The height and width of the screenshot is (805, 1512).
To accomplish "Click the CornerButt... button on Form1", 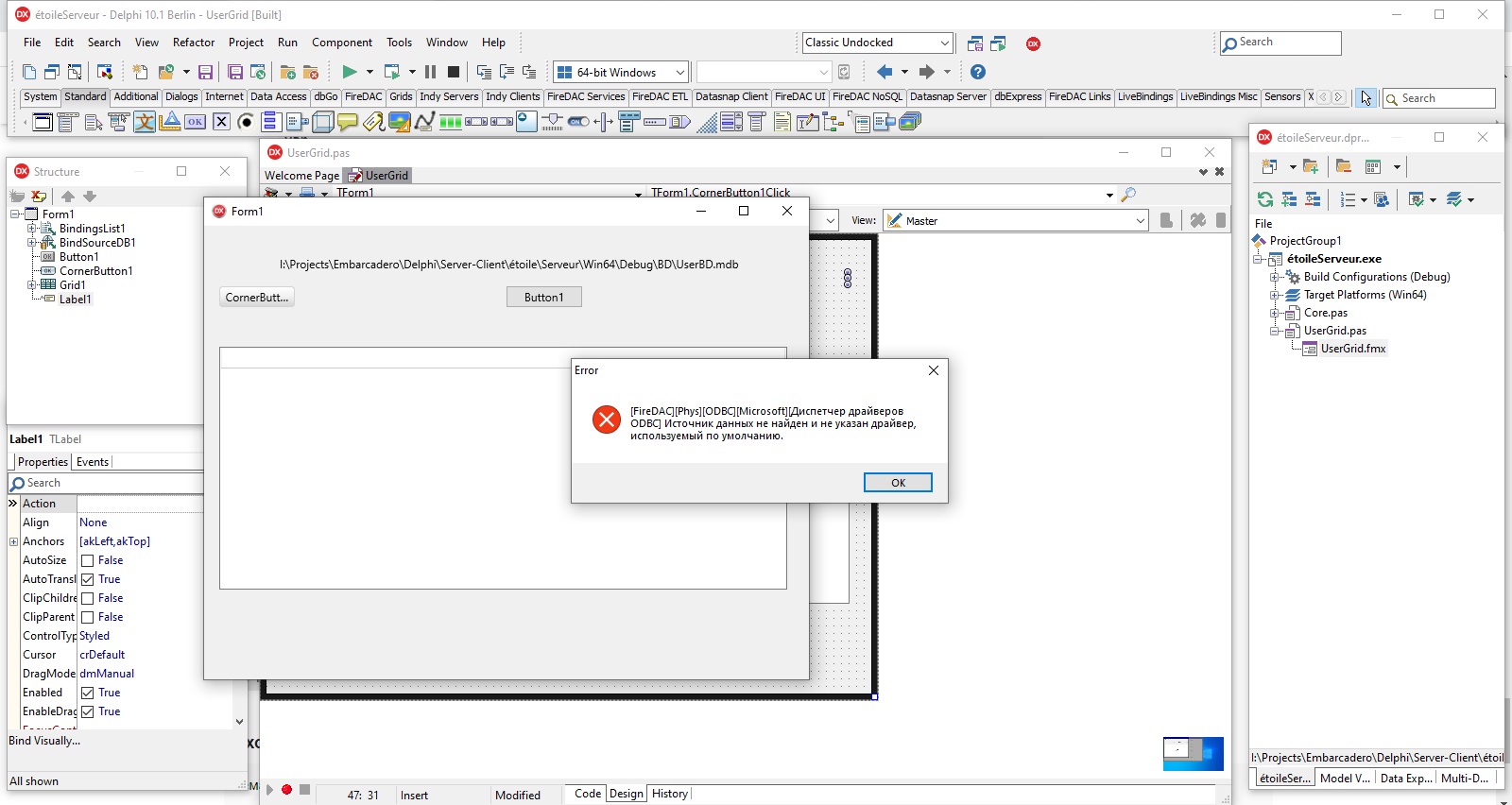I will tap(257, 298).
